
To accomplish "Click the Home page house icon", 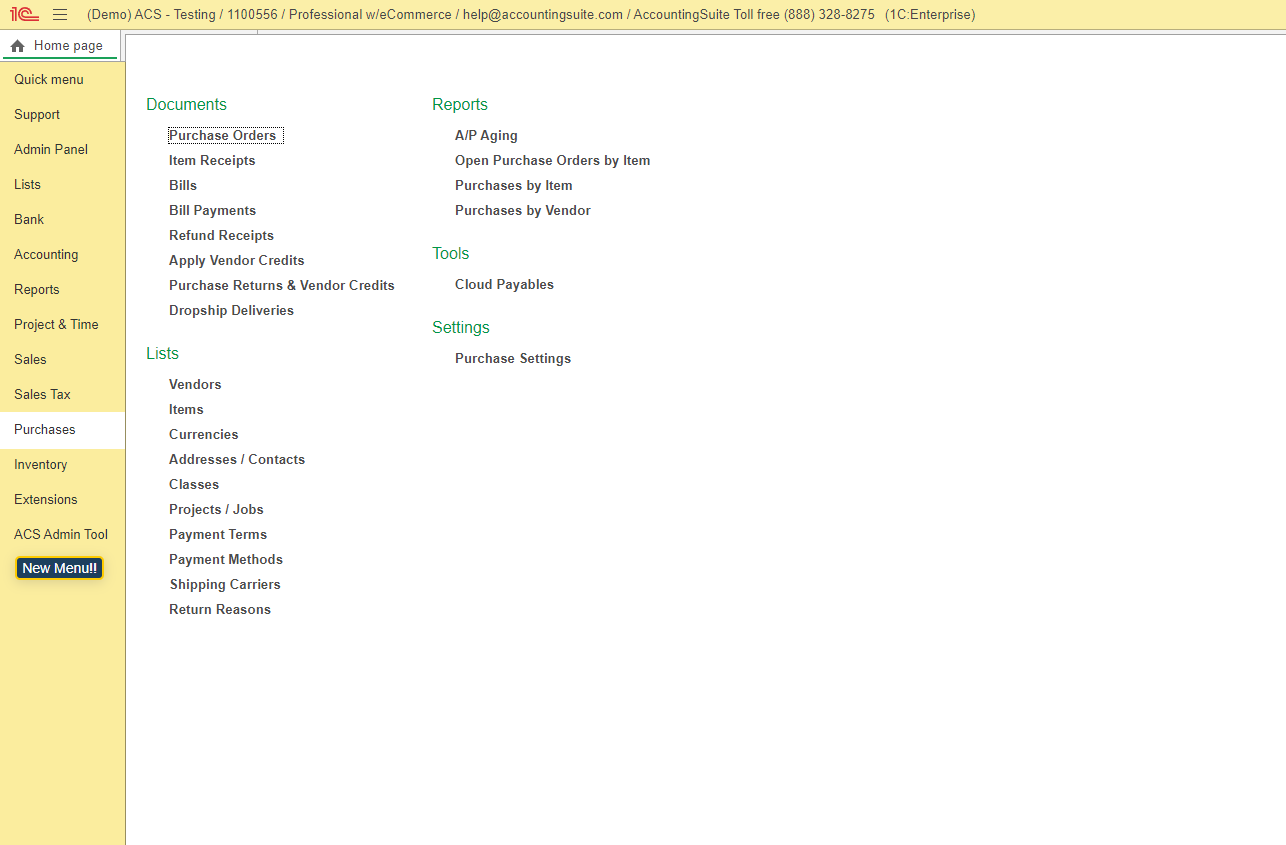I will pyautogui.click(x=18, y=46).
